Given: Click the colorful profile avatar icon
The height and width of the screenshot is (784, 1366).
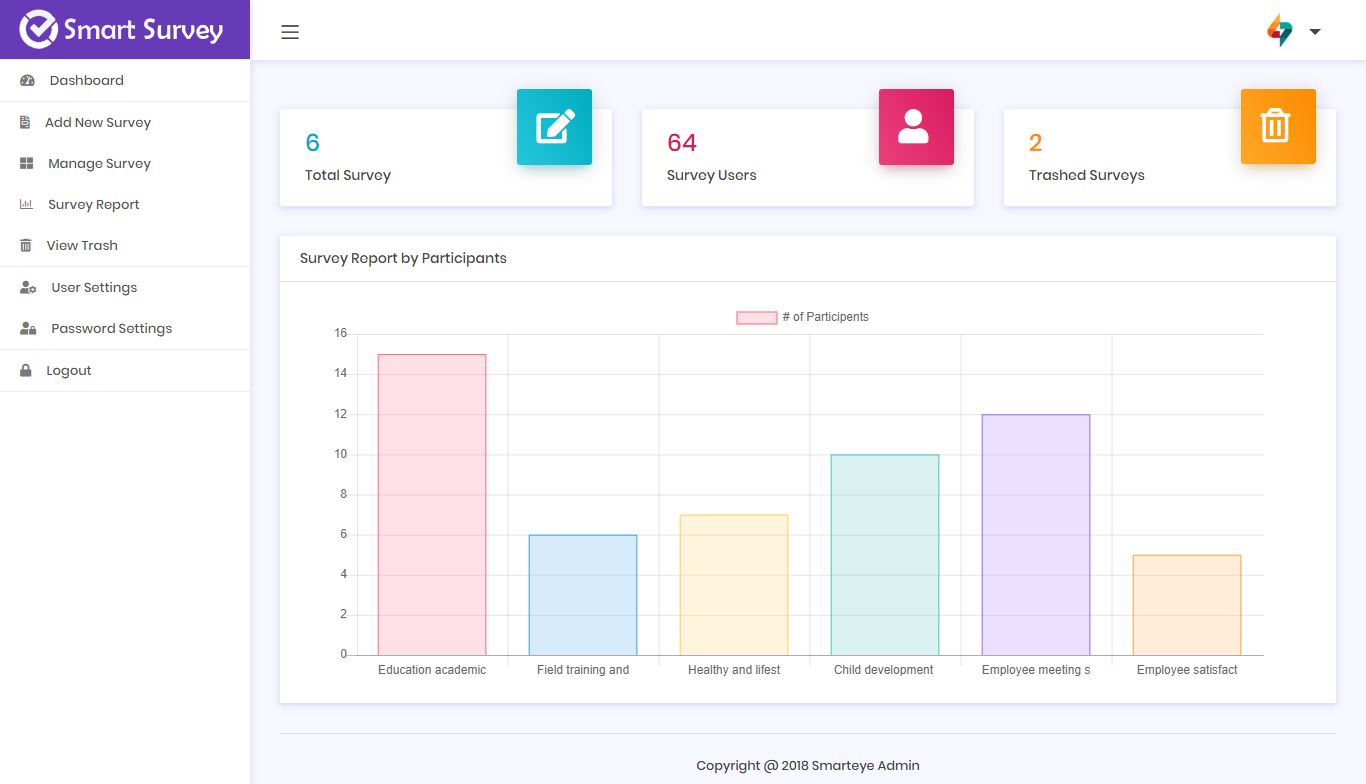Looking at the screenshot, I should point(1280,30).
